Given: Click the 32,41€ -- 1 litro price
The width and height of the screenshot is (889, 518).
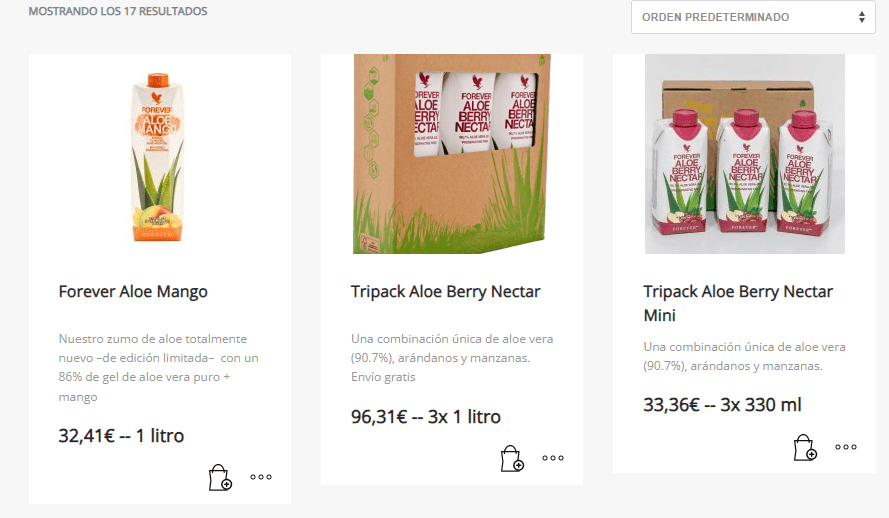Looking at the screenshot, I should (121, 436).
